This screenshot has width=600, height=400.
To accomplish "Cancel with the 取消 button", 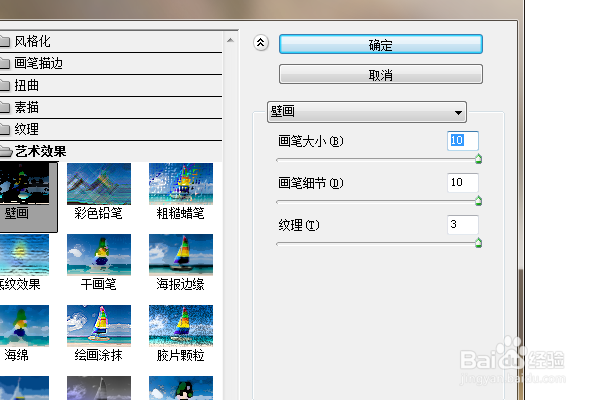I will (381, 74).
